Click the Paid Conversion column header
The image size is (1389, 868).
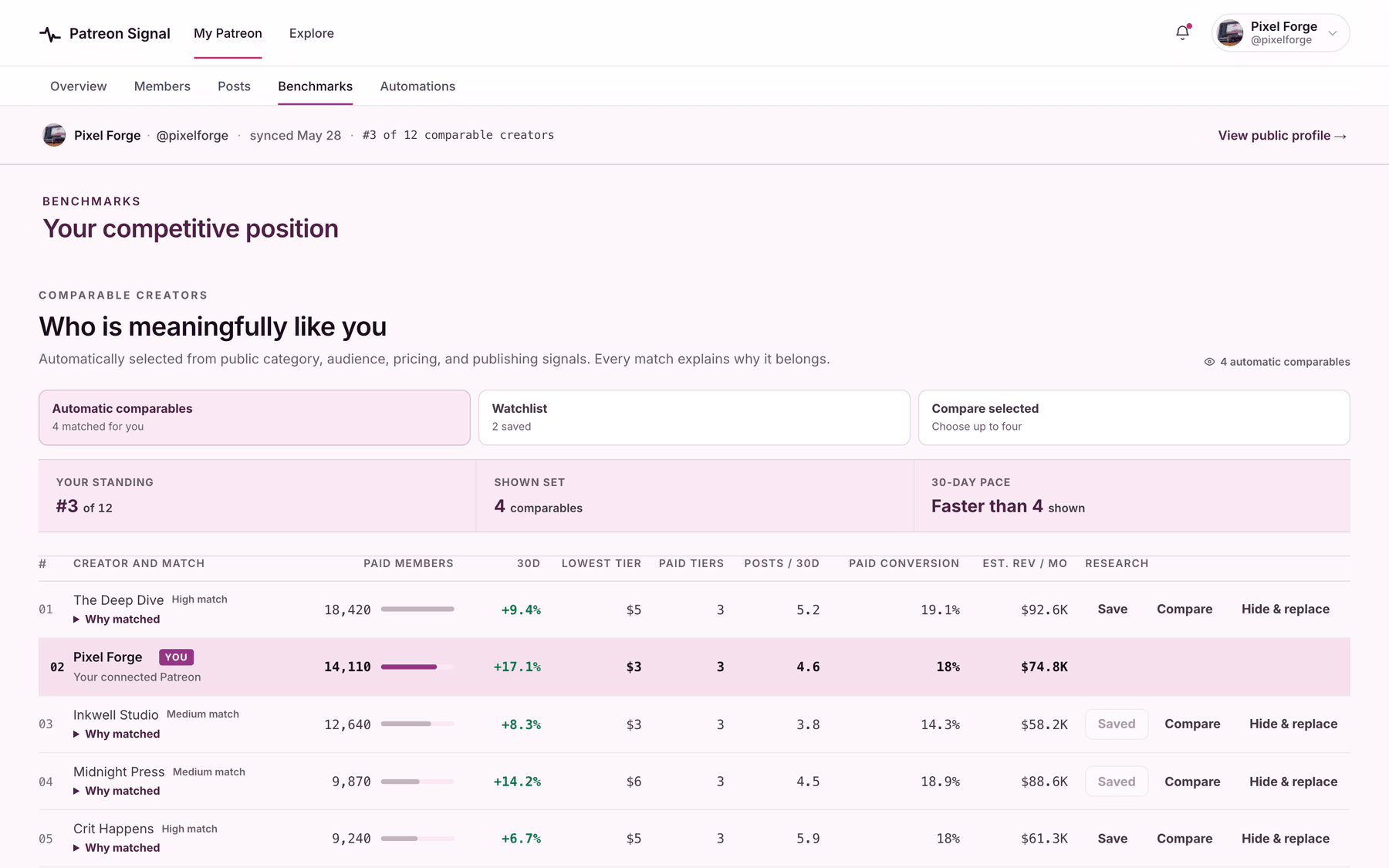(x=904, y=564)
